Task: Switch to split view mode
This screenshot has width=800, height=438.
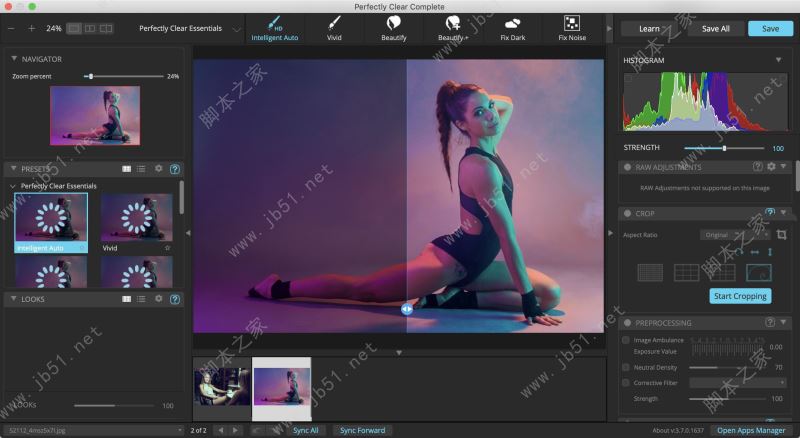Action: pos(90,29)
